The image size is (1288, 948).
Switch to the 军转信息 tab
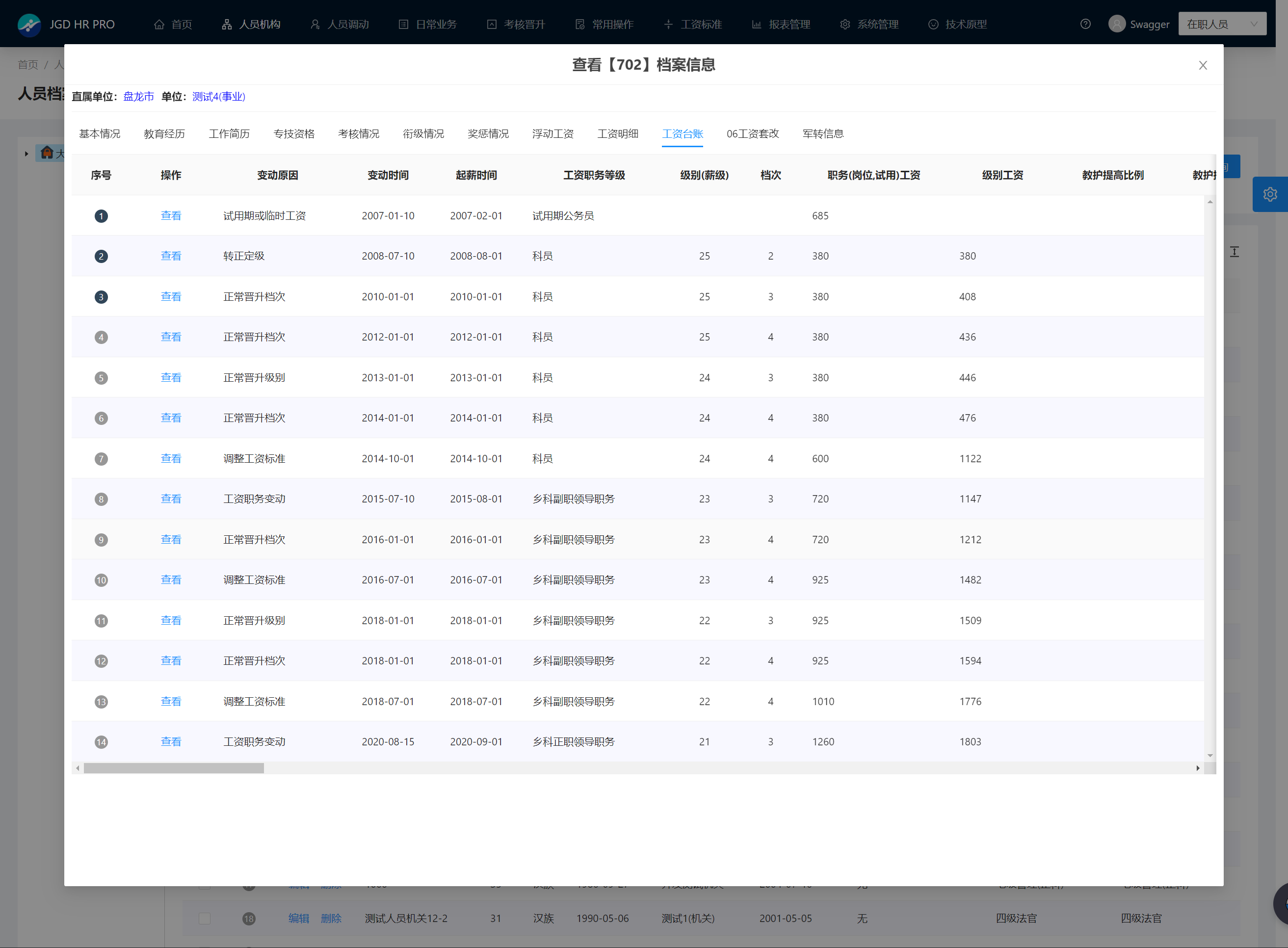pos(823,133)
